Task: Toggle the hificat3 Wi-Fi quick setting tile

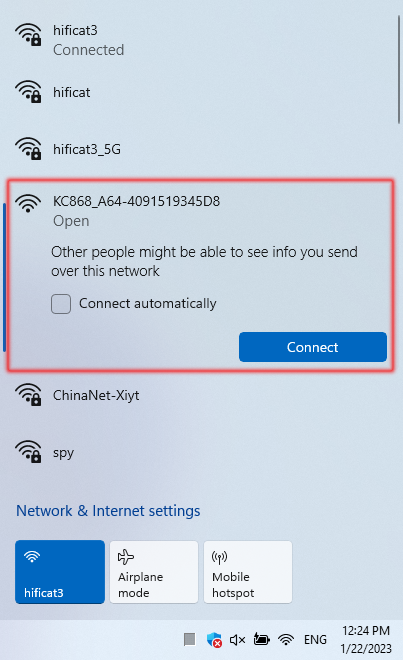Action: 60,572
